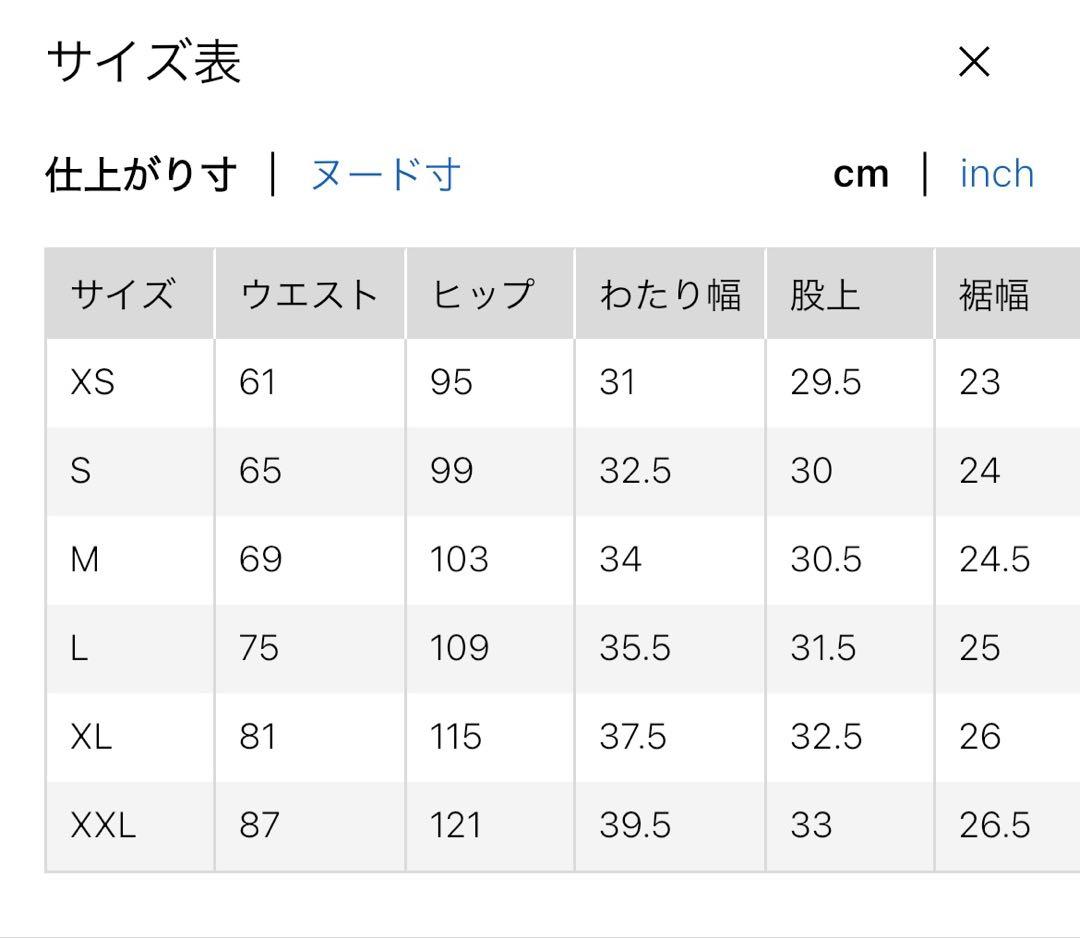This screenshot has width=1080, height=938.
Task: Select the M size row label
Action: (x=85, y=559)
